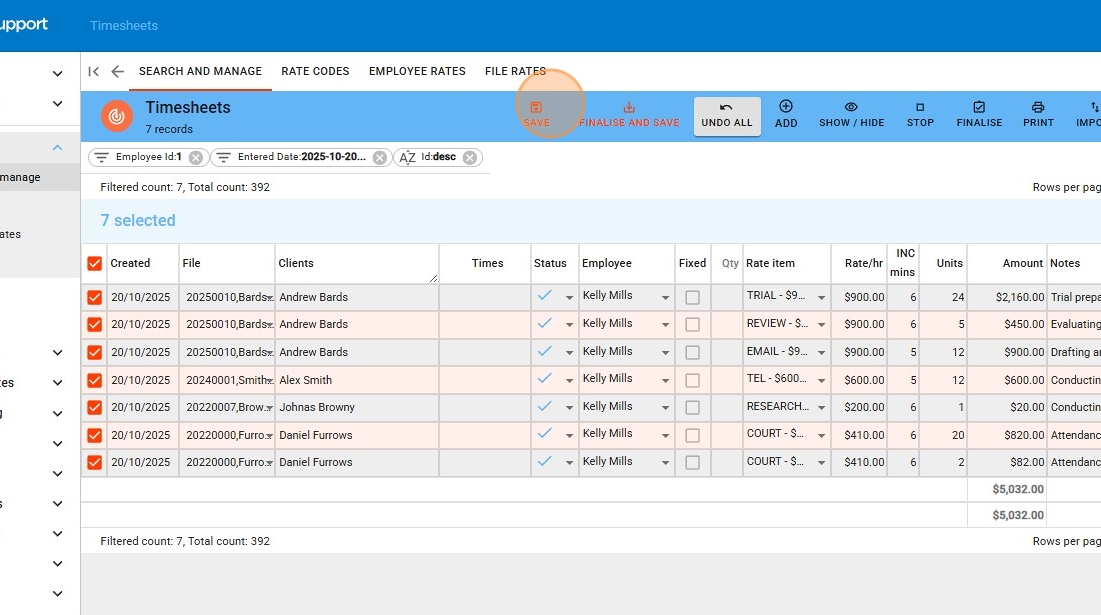Viewport: 1101px width, 615px height.
Task: Switch to the Rate Codes tab
Action: (x=315, y=72)
